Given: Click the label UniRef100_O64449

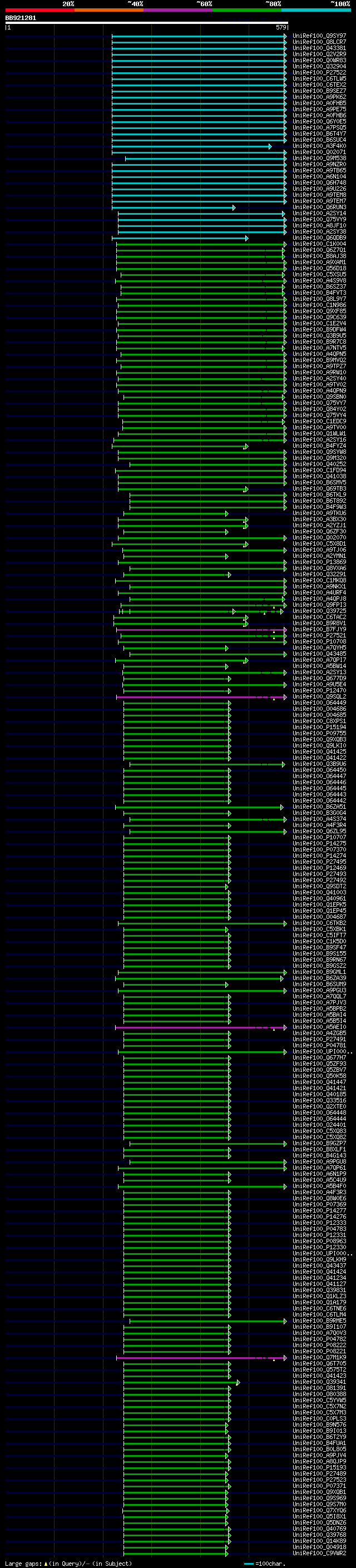Looking at the screenshot, I should click(319, 703).
